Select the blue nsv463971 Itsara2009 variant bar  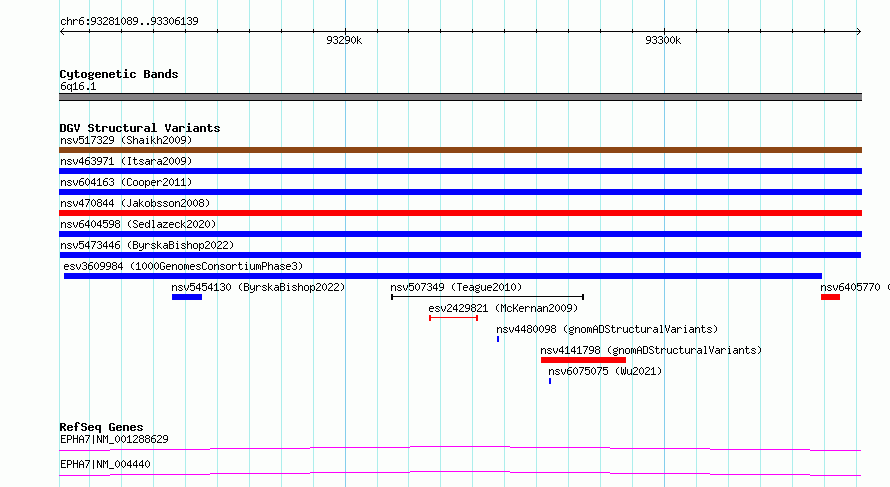460,171
